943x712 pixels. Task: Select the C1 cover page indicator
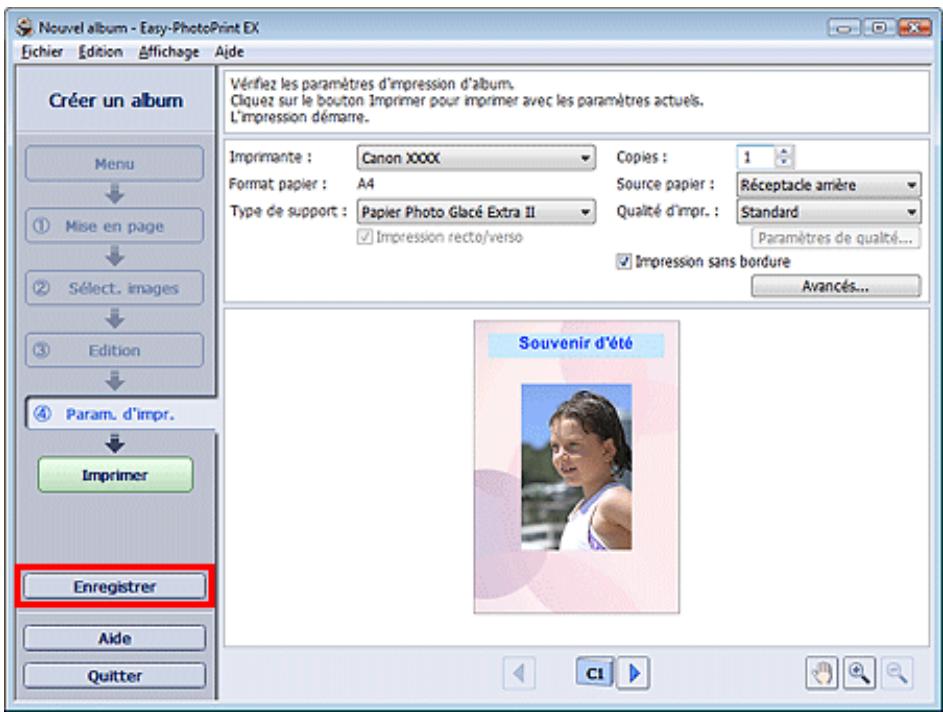click(595, 673)
